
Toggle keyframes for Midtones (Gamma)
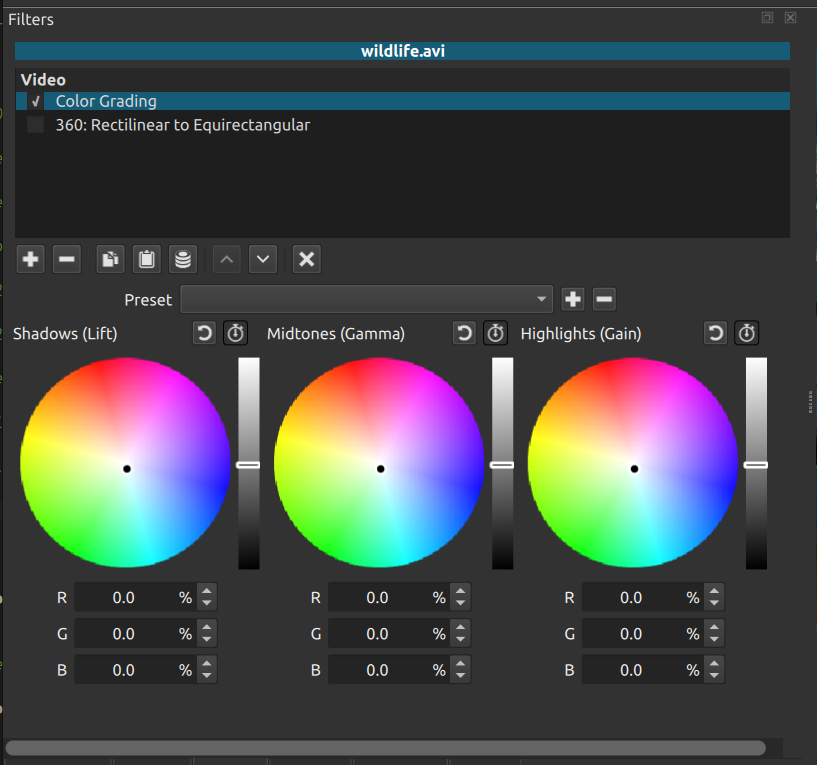click(x=495, y=333)
